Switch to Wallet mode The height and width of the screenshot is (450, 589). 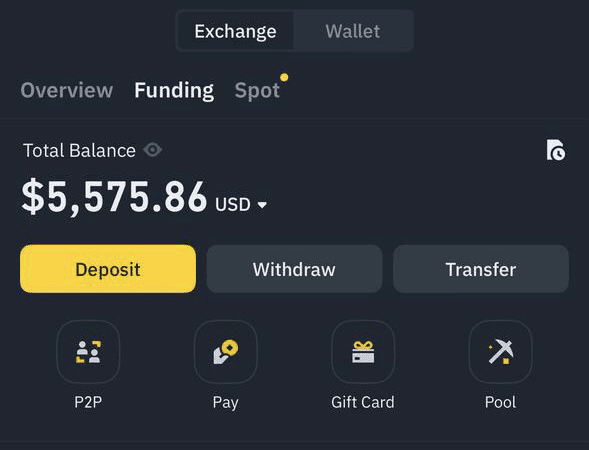pyautogui.click(x=353, y=31)
